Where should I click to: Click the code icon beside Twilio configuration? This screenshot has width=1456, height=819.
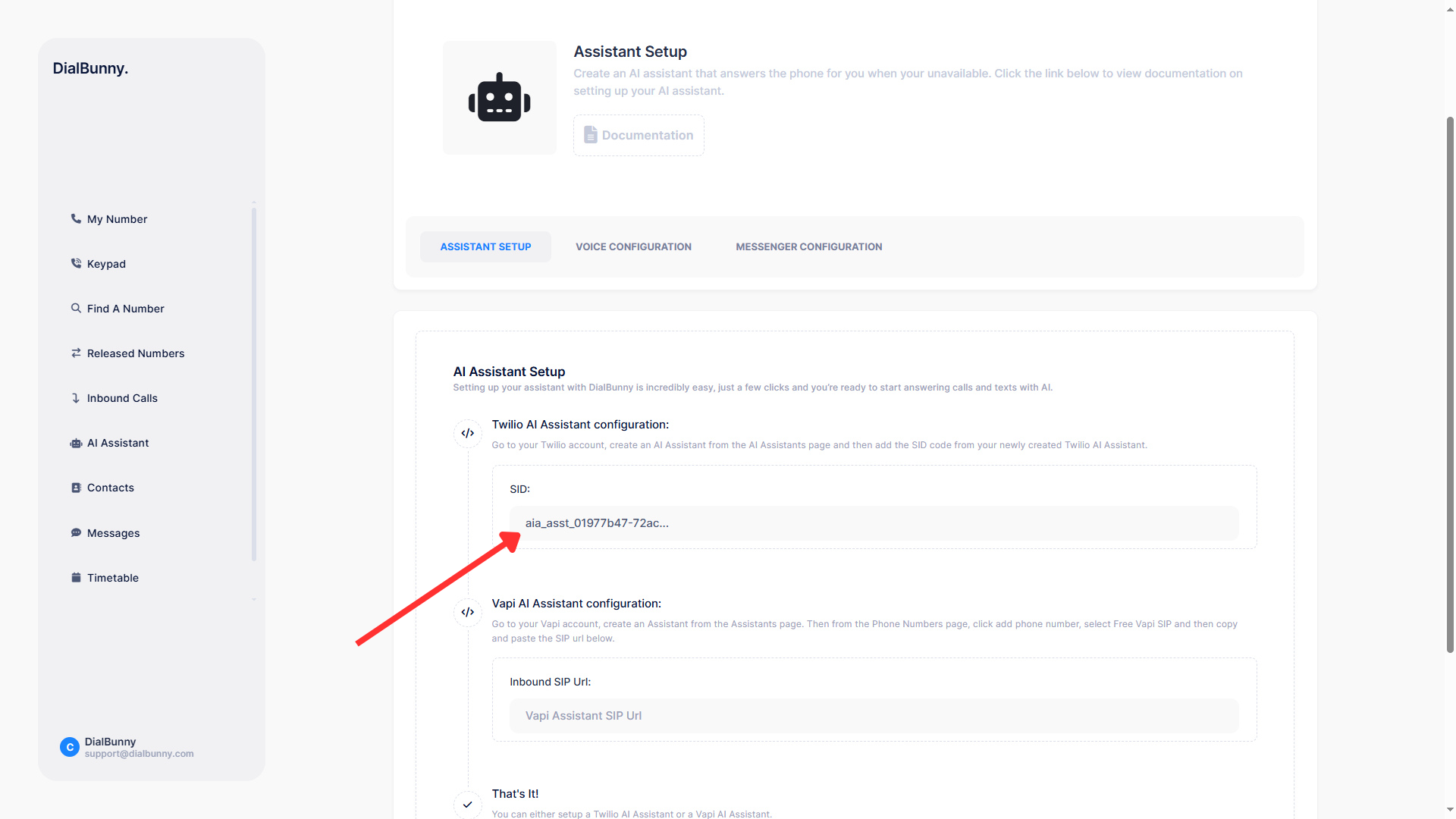467,433
